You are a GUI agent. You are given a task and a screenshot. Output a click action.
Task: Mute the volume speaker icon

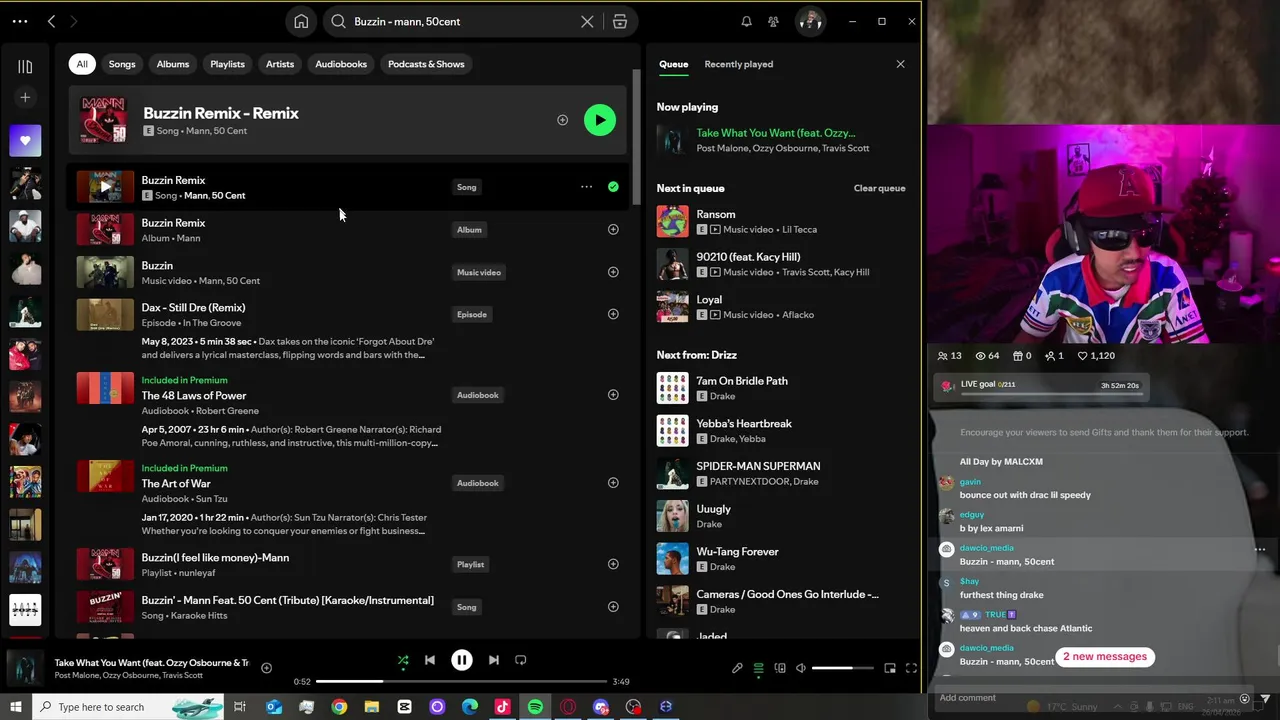pos(800,668)
